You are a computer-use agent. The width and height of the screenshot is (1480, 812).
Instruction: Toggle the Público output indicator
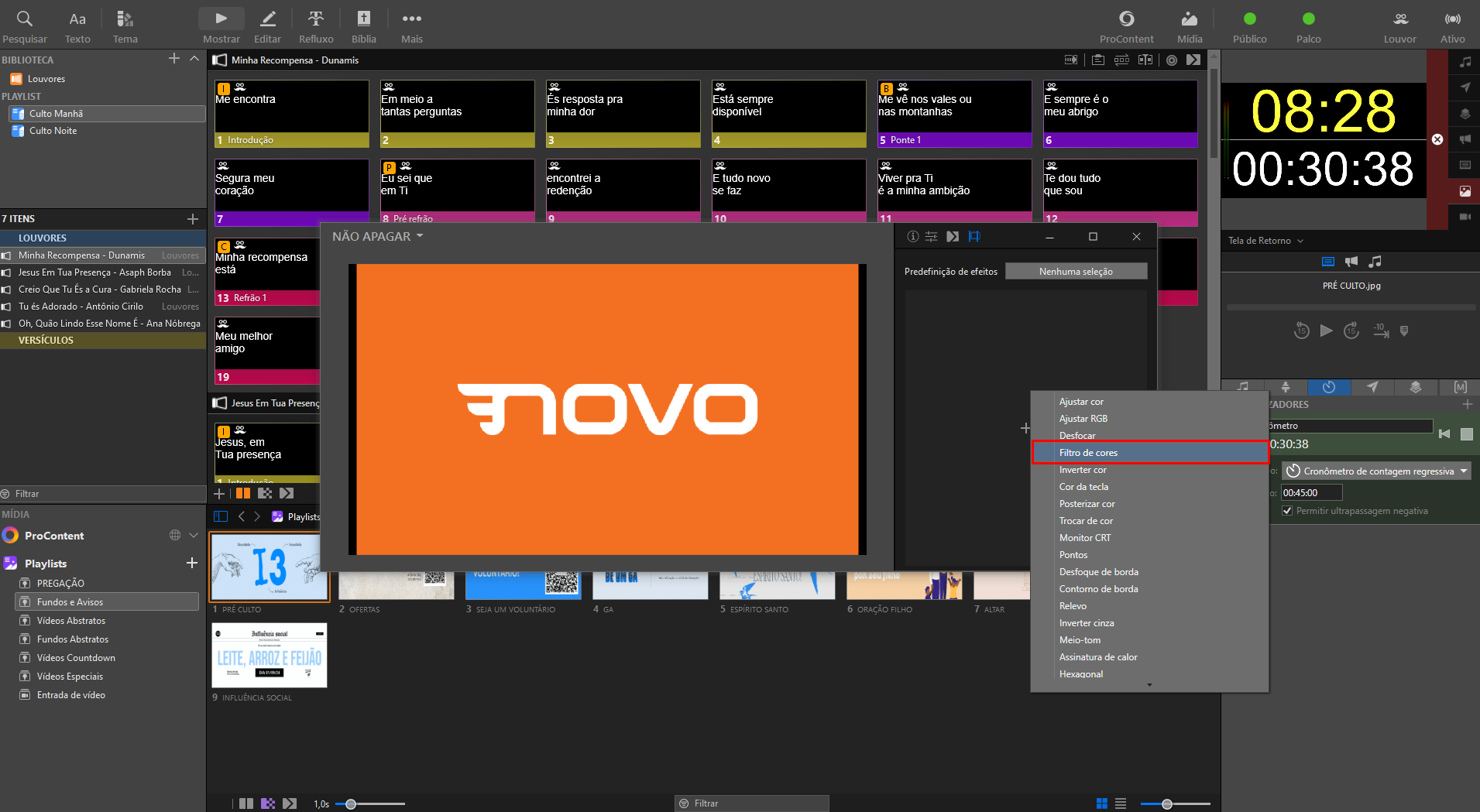coord(1250,26)
